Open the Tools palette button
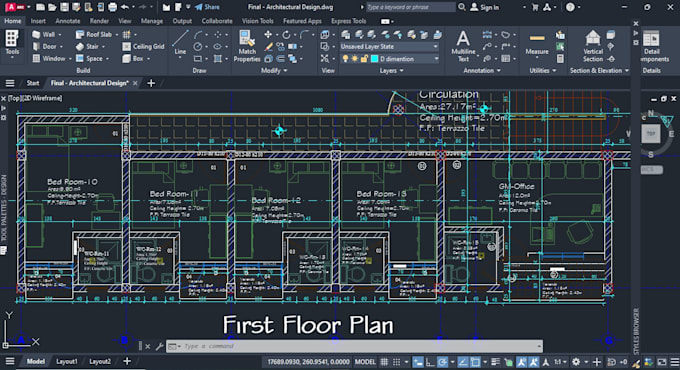Image resolution: width=680 pixels, height=370 pixels. point(12,43)
